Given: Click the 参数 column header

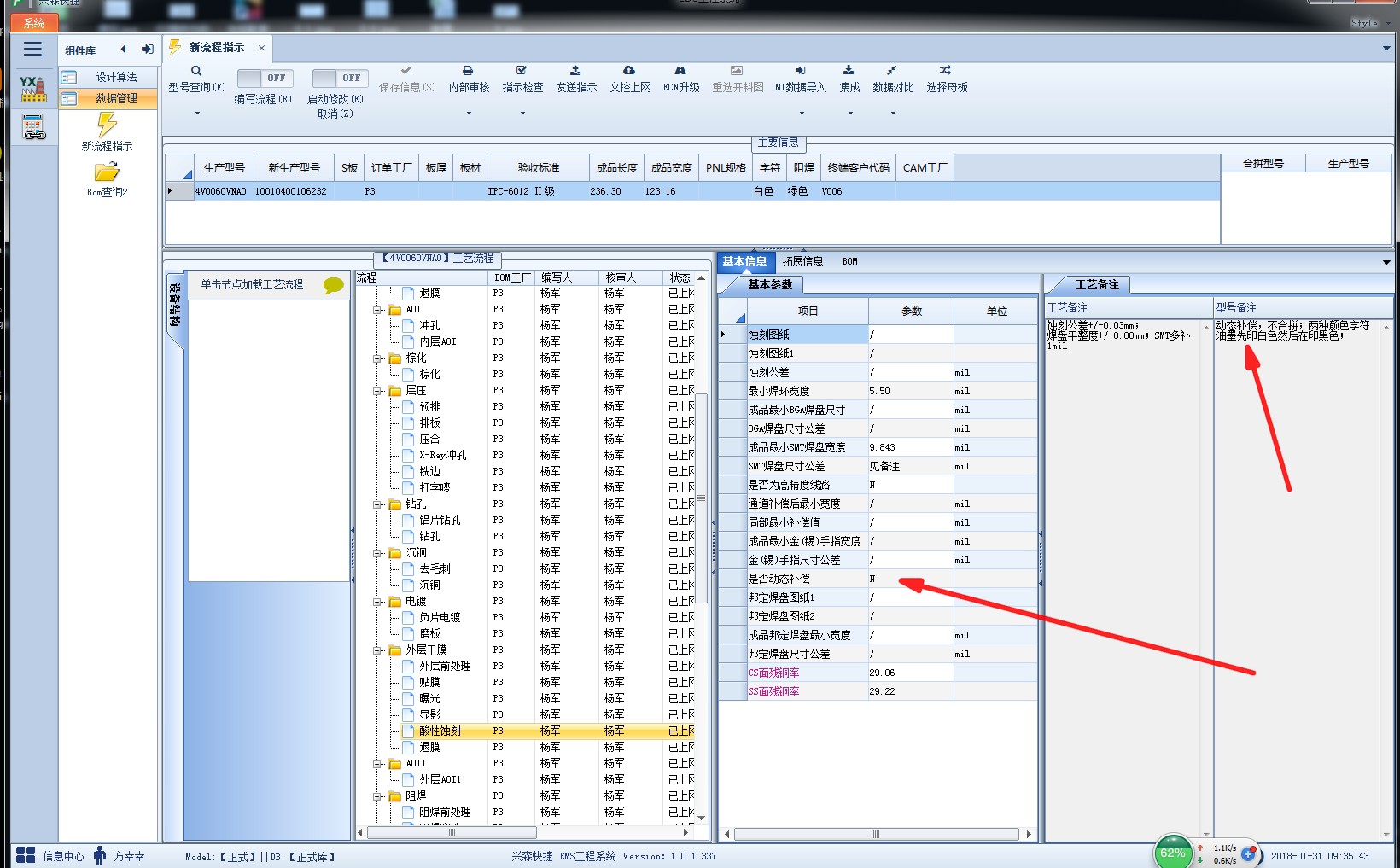Looking at the screenshot, I should pos(911,311).
